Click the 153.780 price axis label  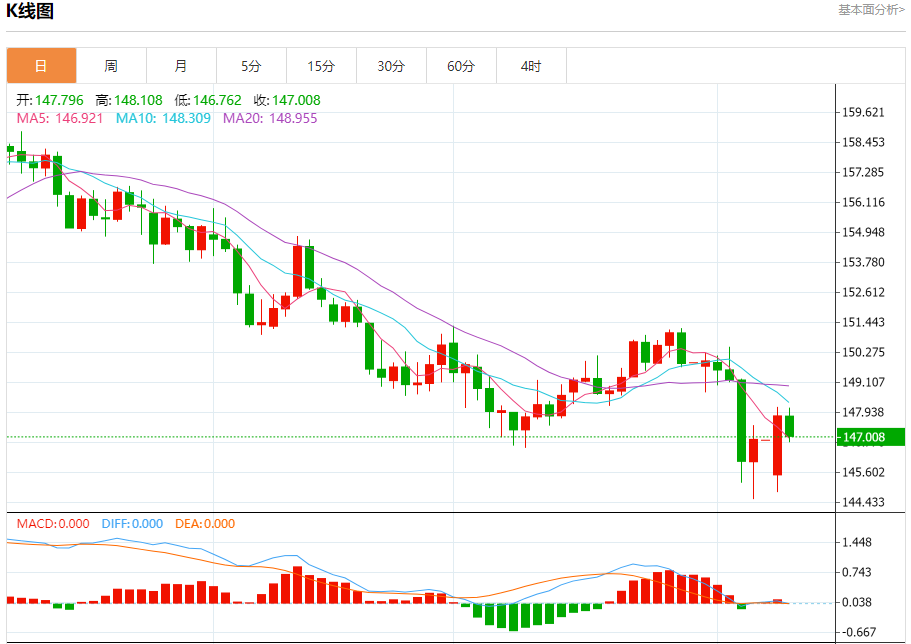point(863,262)
